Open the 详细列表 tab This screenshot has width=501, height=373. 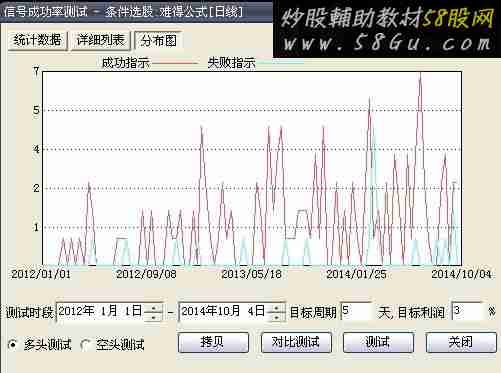point(100,41)
